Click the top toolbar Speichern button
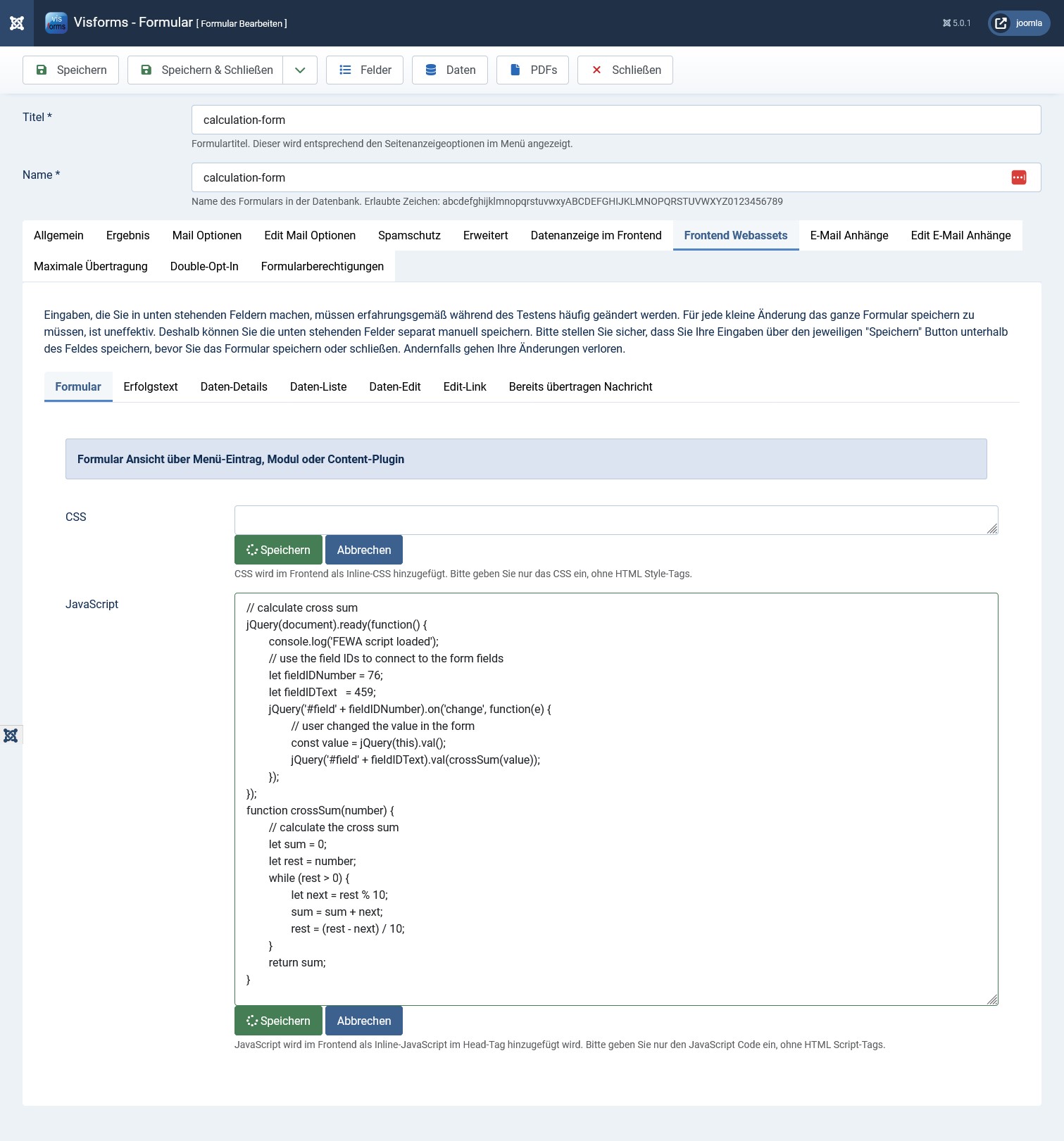 coord(70,70)
